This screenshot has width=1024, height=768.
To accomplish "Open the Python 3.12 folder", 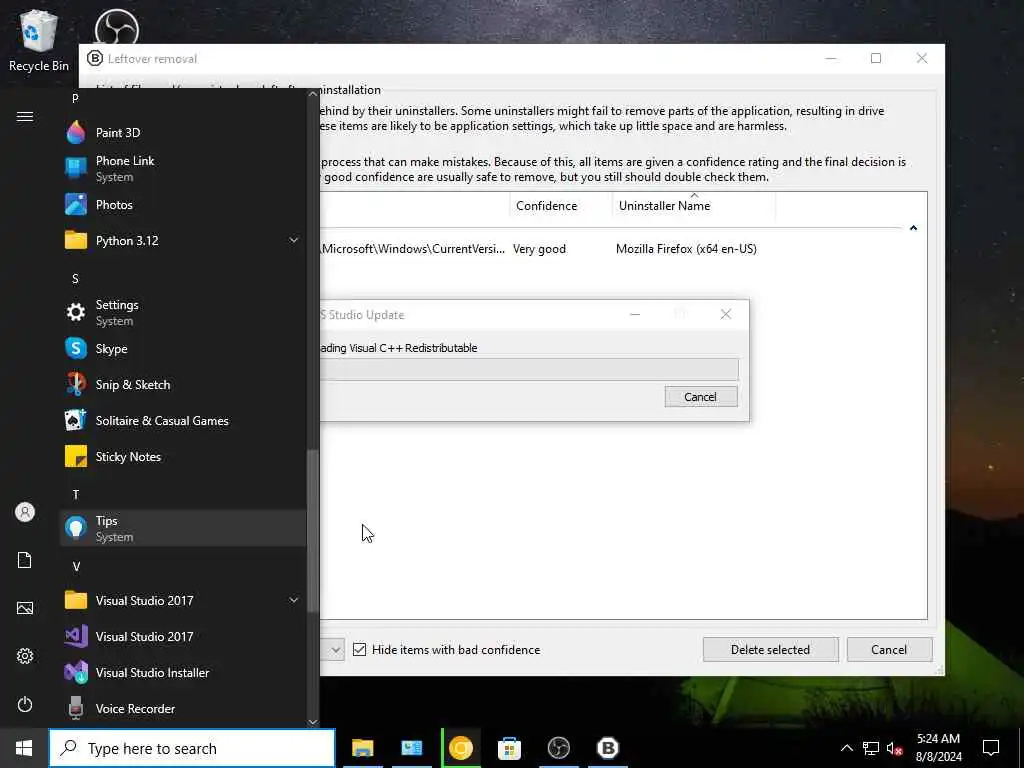I will coord(183,240).
